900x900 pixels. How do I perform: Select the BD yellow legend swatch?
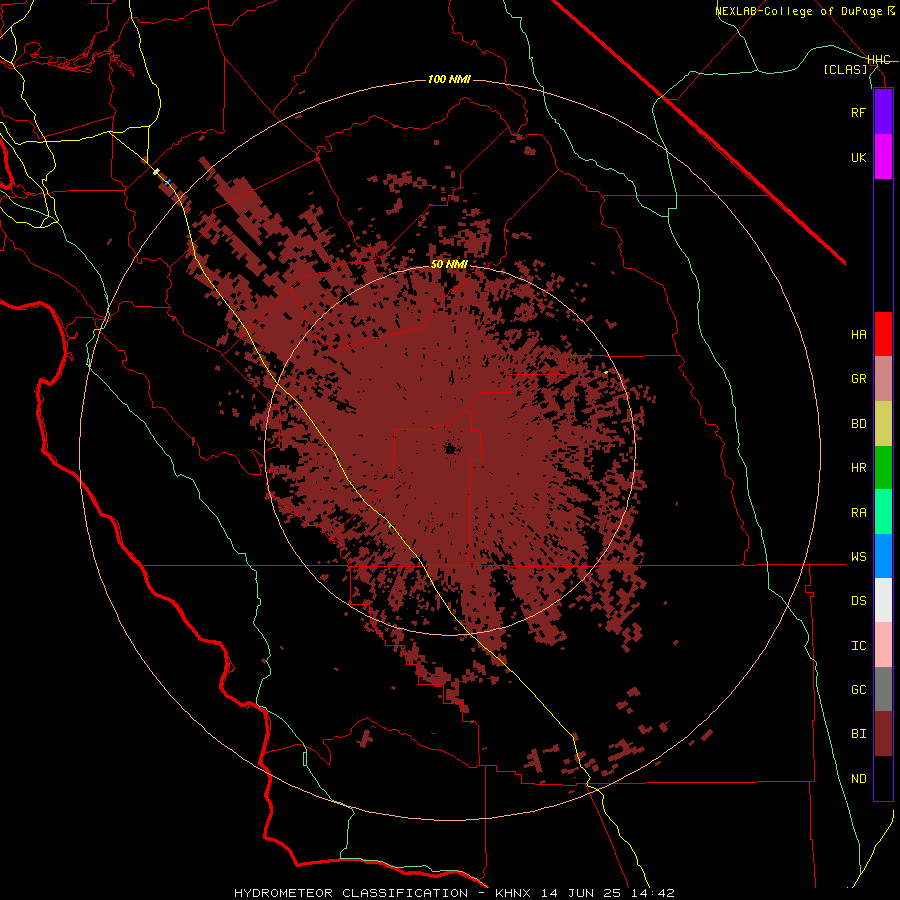point(883,424)
